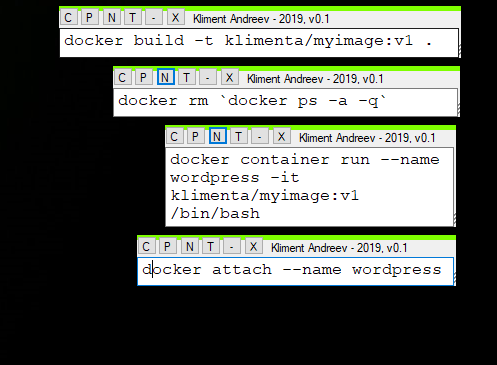Viewport: 497px width, 365px height.
Task: Click dash button in docker attach note
Action: pos(232,246)
